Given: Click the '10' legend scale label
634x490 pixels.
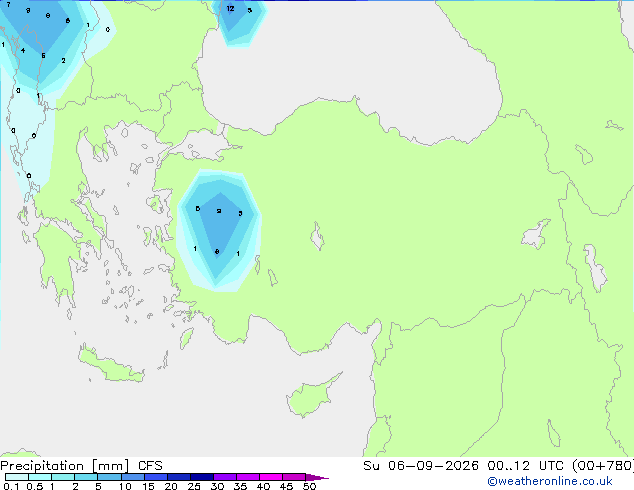Looking at the screenshot, I should click(x=125, y=486).
